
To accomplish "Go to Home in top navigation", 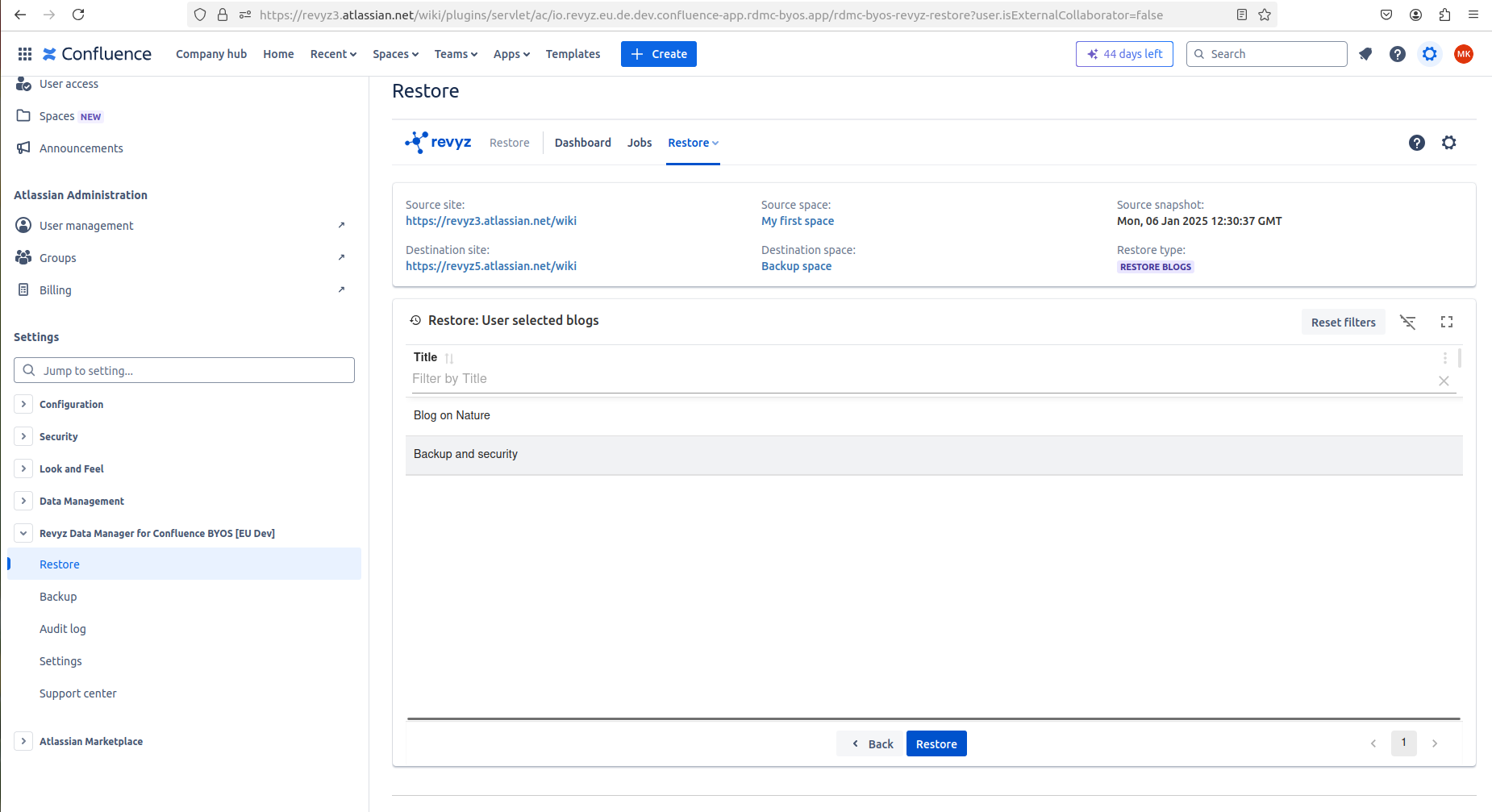I will click(278, 54).
